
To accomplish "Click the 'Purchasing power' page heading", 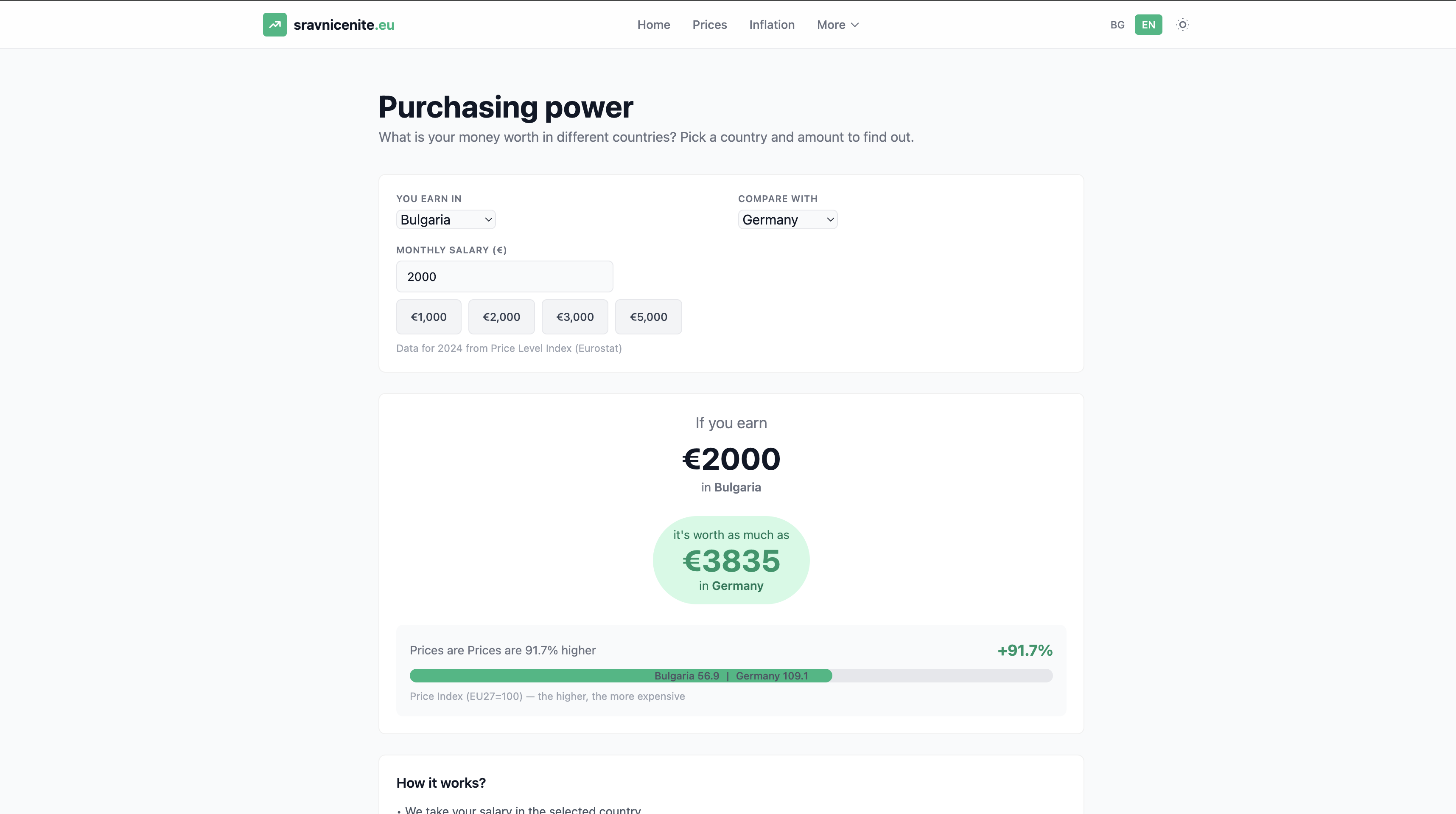I will [x=506, y=107].
